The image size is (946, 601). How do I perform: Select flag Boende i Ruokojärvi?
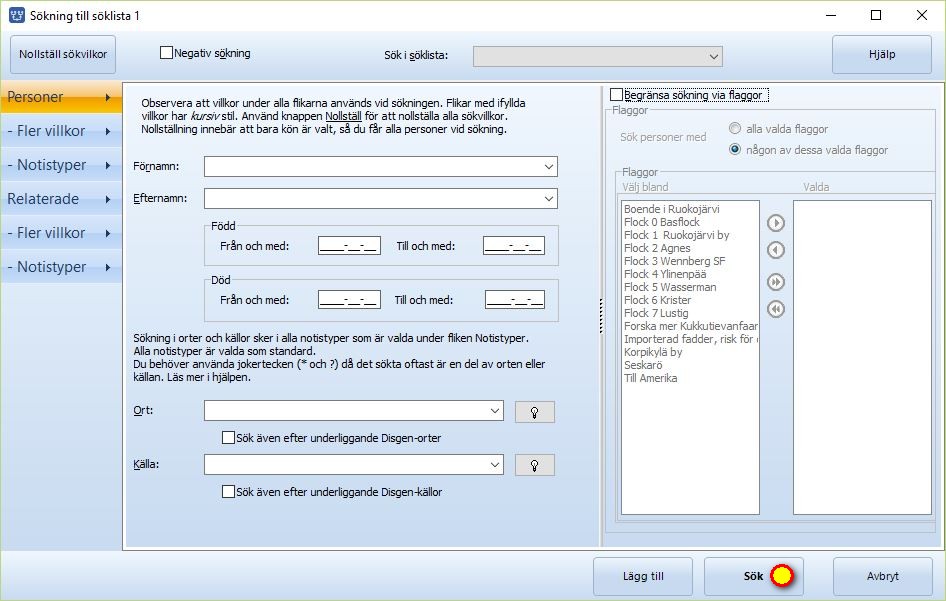(x=671, y=209)
